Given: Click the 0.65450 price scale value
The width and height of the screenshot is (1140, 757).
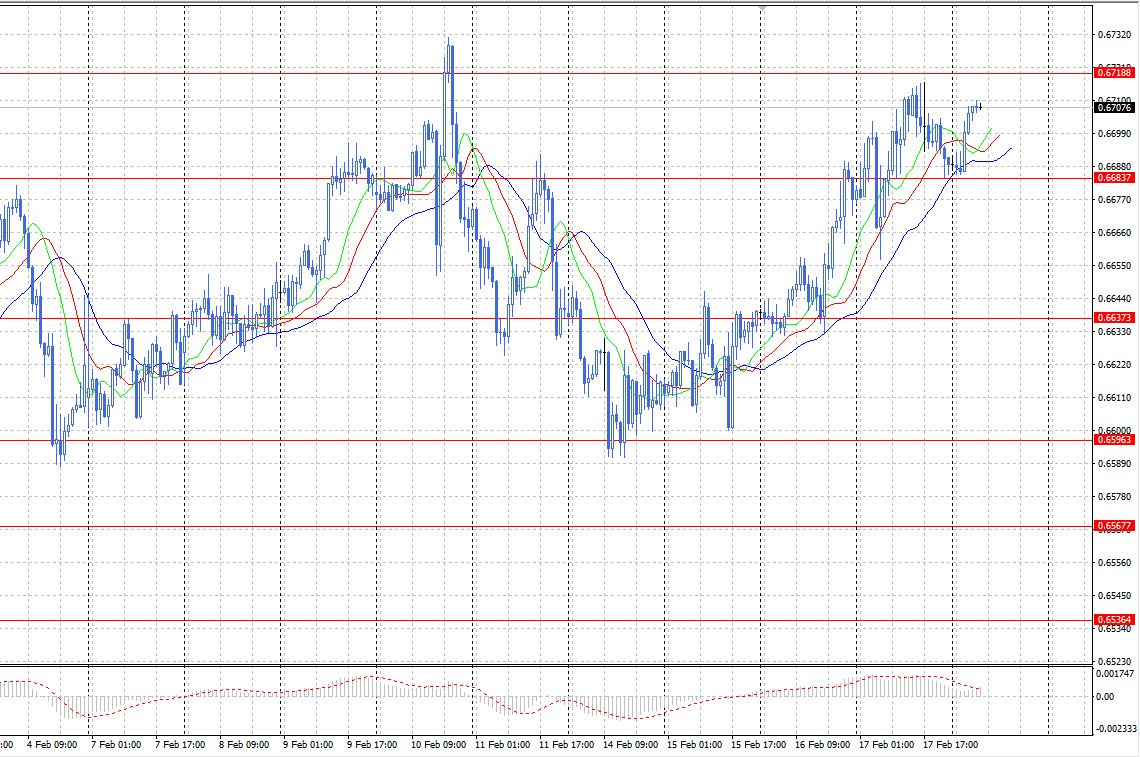Looking at the screenshot, I should click(x=1114, y=596).
